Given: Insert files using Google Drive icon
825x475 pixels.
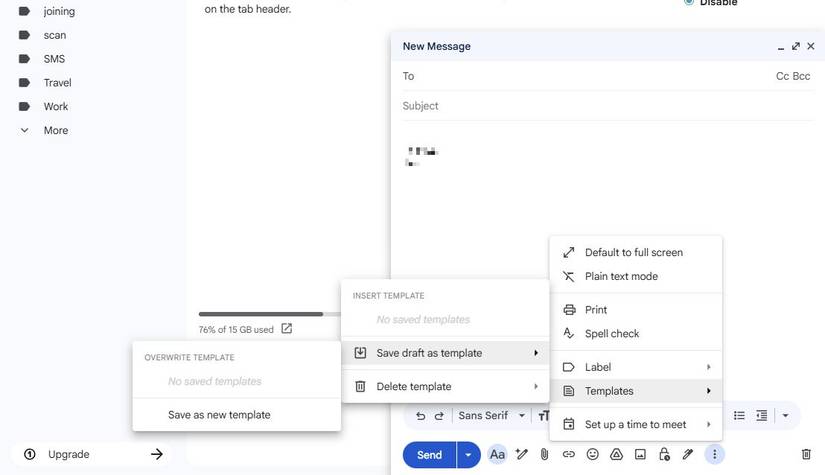Looking at the screenshot, I should click(616, 454).
